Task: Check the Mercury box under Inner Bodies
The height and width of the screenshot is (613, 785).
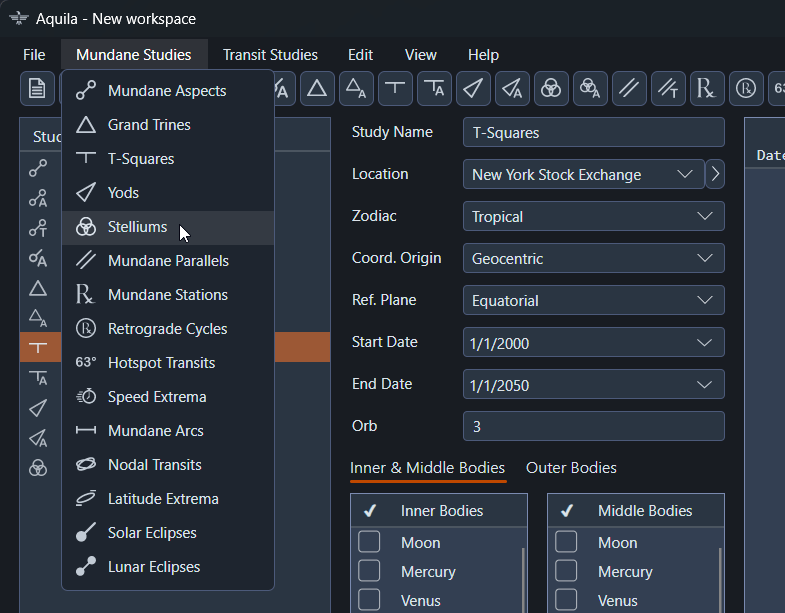Action: (x=369, y=571)
